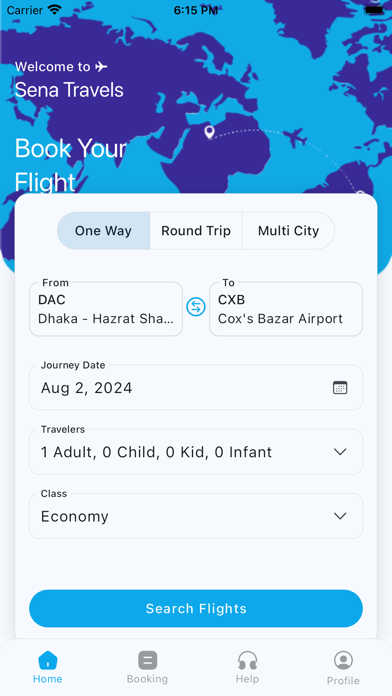392x696 pixels.
Task: Expand the Travelers dropdown arrow
Action: click(340, 452)
